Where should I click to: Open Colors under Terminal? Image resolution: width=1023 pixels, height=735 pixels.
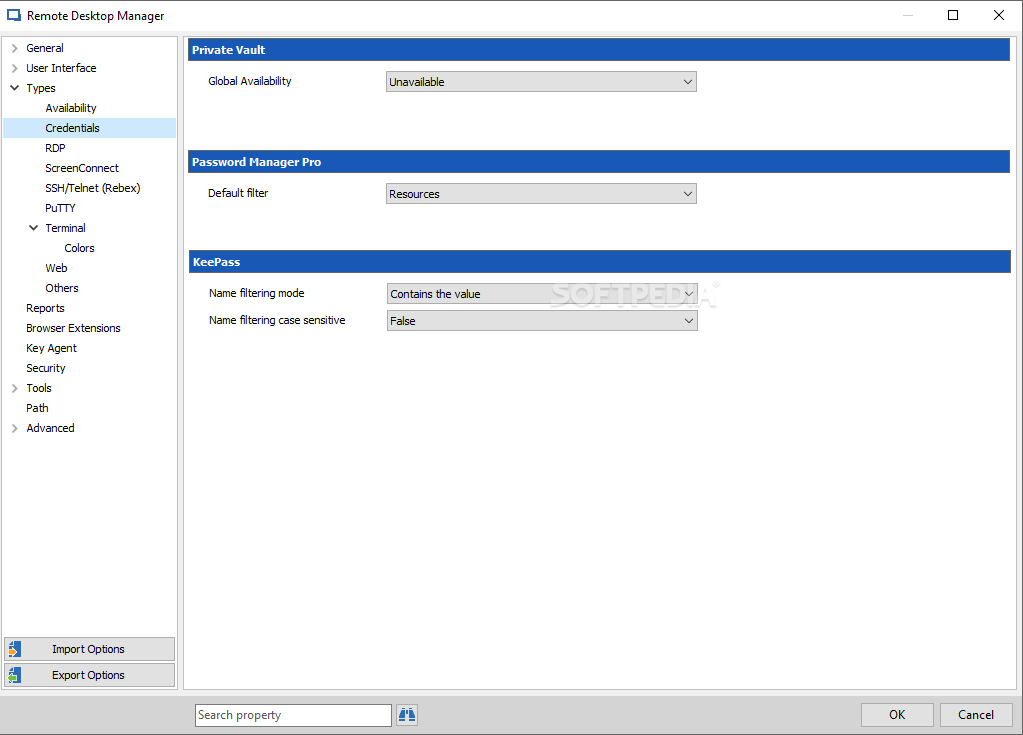tap(80, 248)
